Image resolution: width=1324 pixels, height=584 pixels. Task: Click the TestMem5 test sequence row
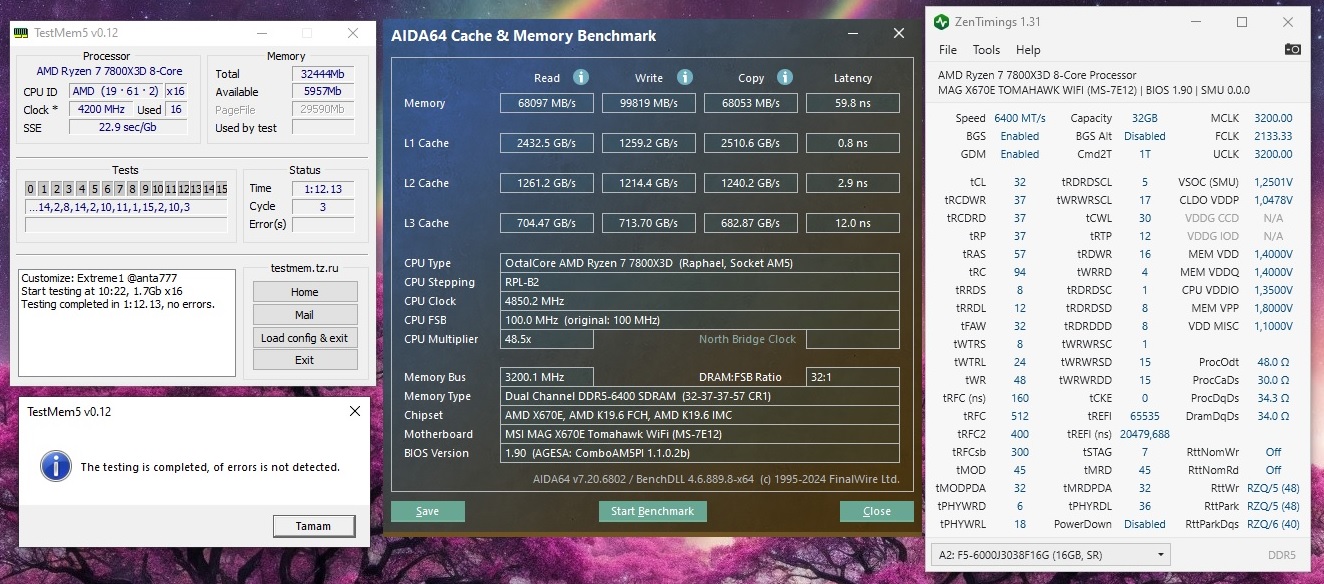[127, 207]
